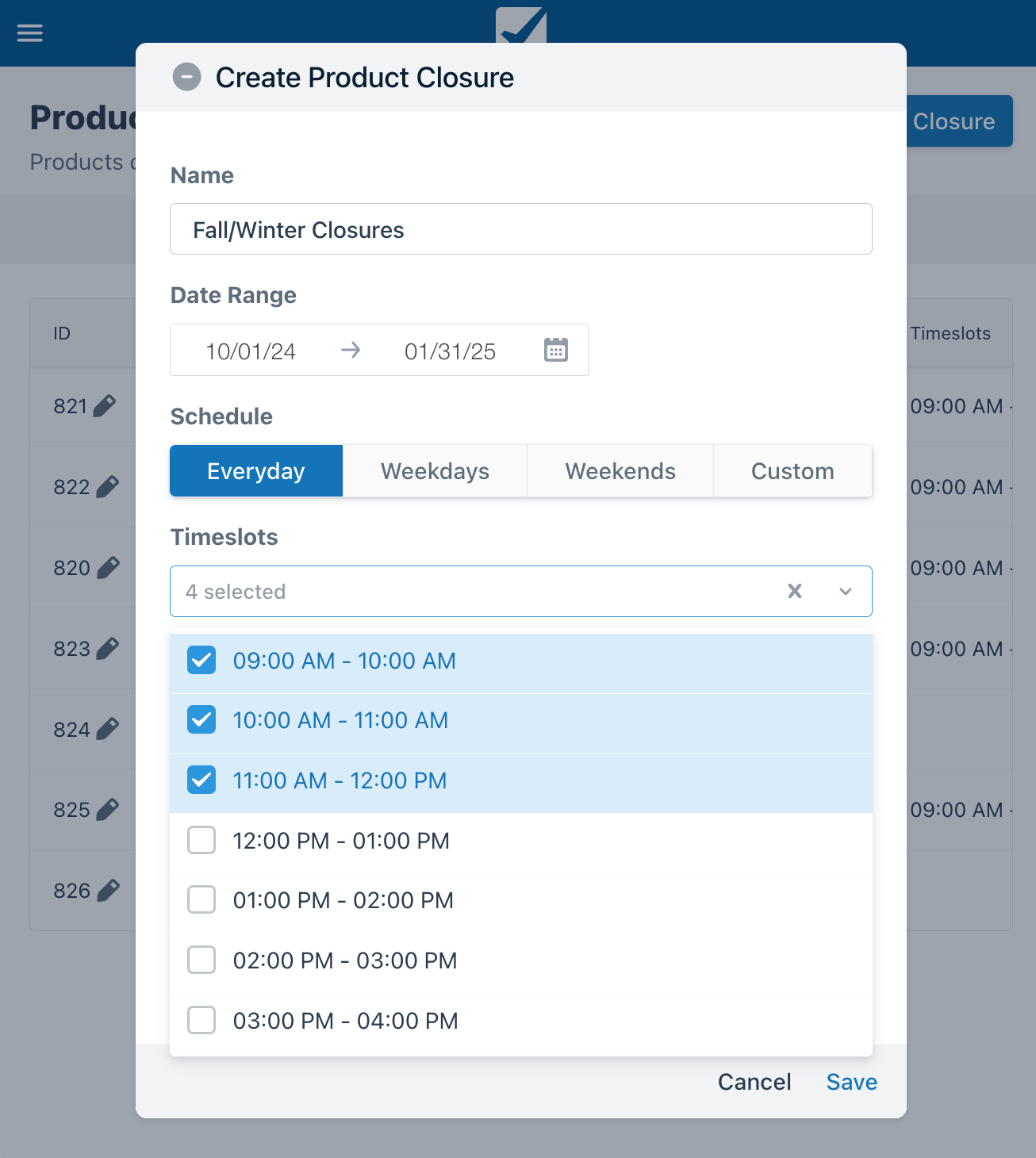Image resolution: width=1036 pixels, height=1158 pixels.
Task: Open the date range calendar icon
Action: pyautogui.click(x=556, y=350)
